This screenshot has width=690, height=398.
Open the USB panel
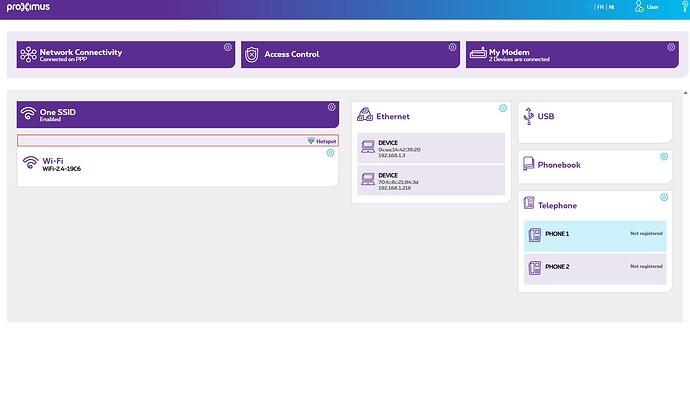(x=595, y=122)
